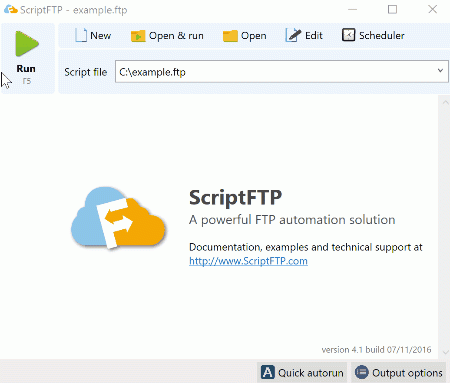Click the ScriptFTP title bar app icon
Image resolution: width=450 pixels, height=383 pixels.
(x=11, y=9)
